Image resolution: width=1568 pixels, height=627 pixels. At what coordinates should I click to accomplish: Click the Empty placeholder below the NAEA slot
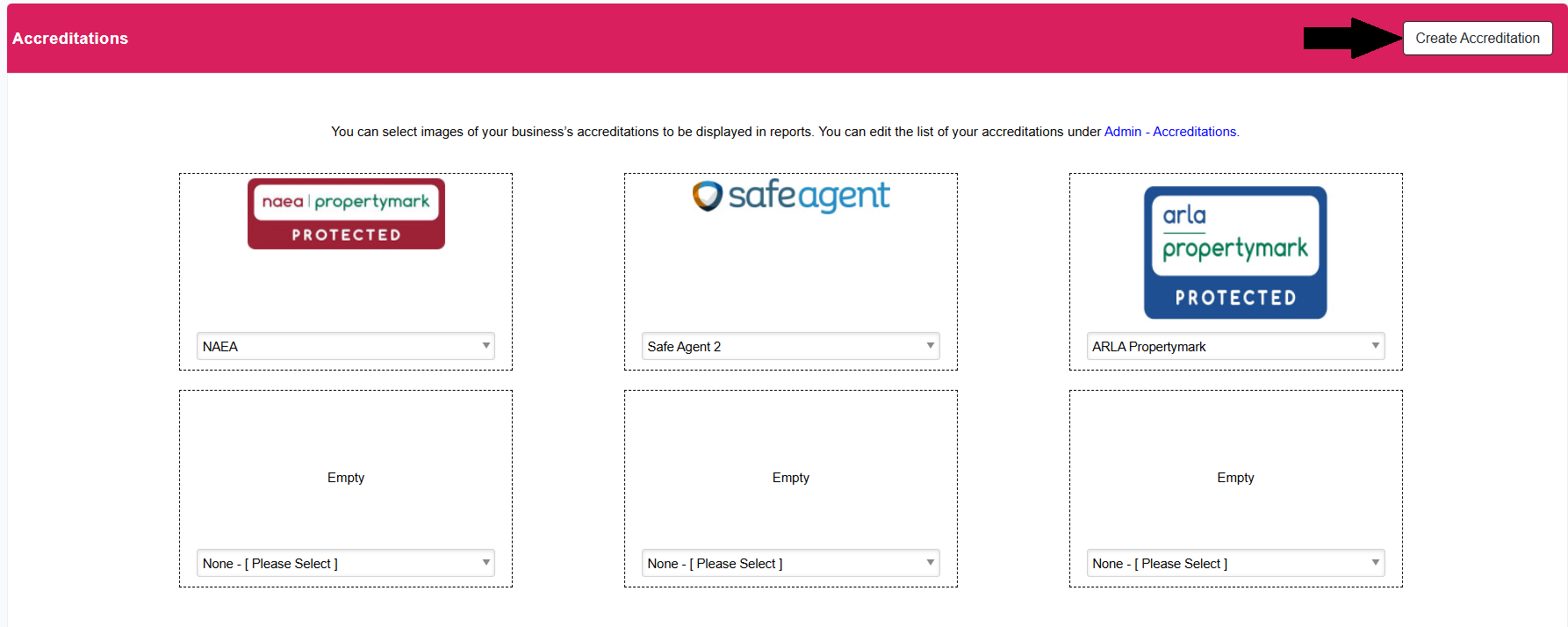tap(346, 478)
